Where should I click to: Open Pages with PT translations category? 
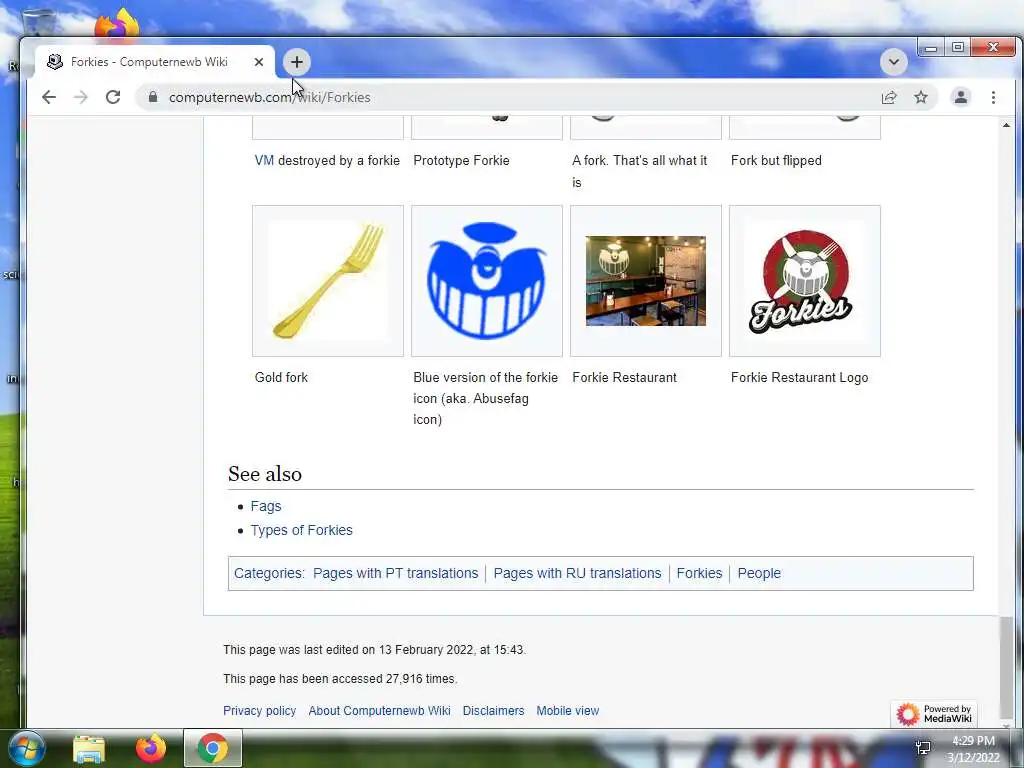tap(395, 573)
